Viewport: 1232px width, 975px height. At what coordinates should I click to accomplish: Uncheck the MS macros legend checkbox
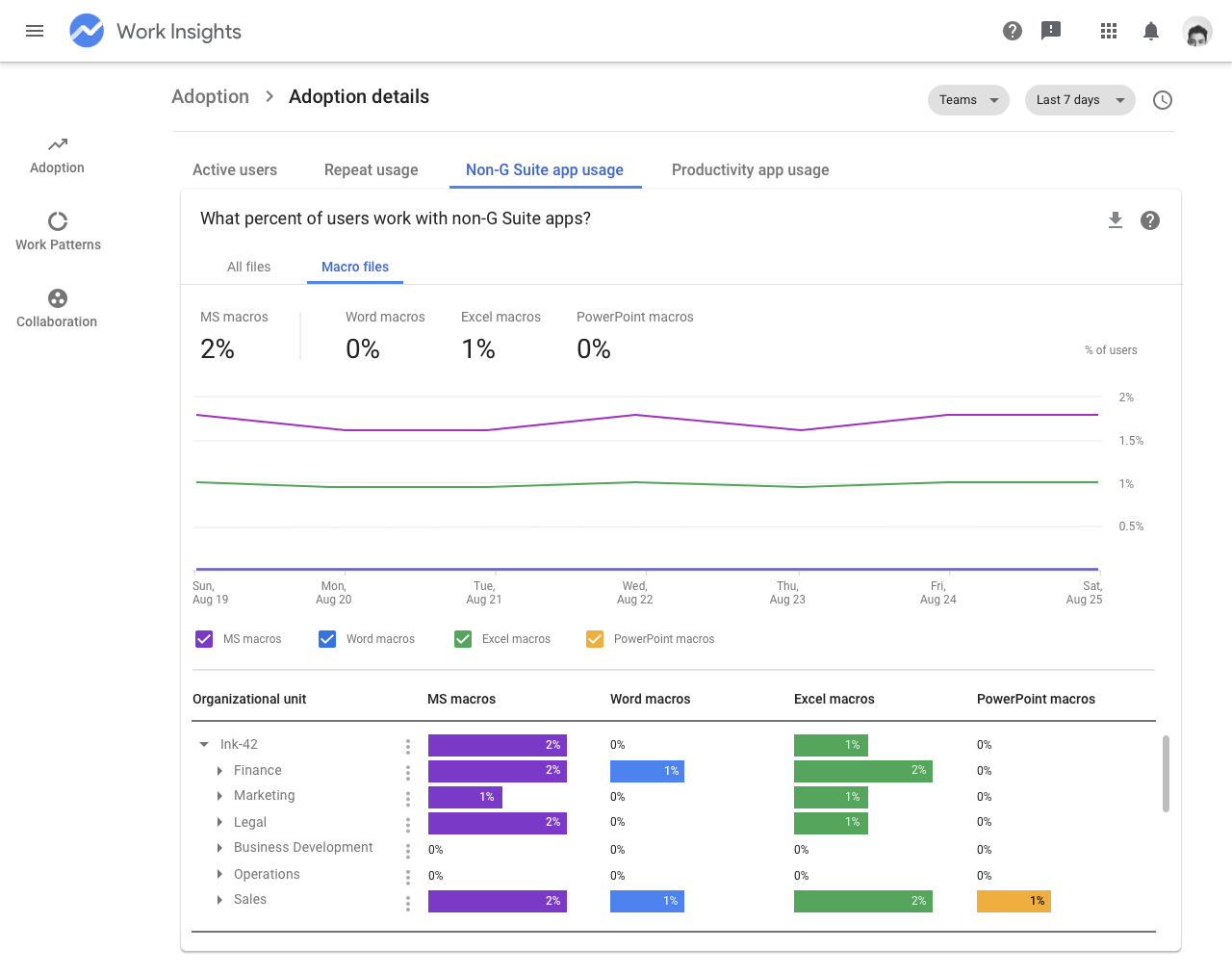tap(203, 638)
